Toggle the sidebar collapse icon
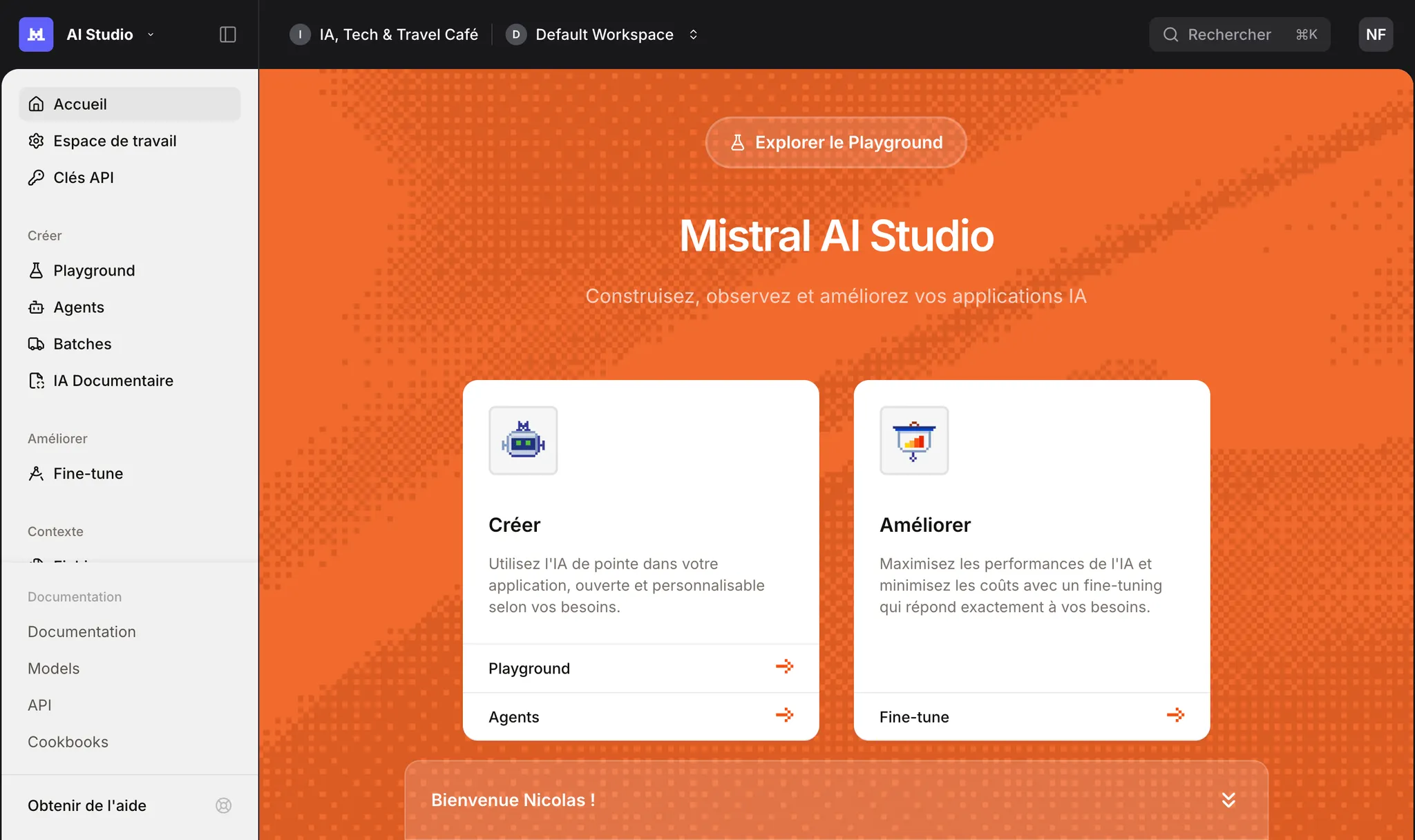This screenshot has height=840, width=1415. (227, 35)
